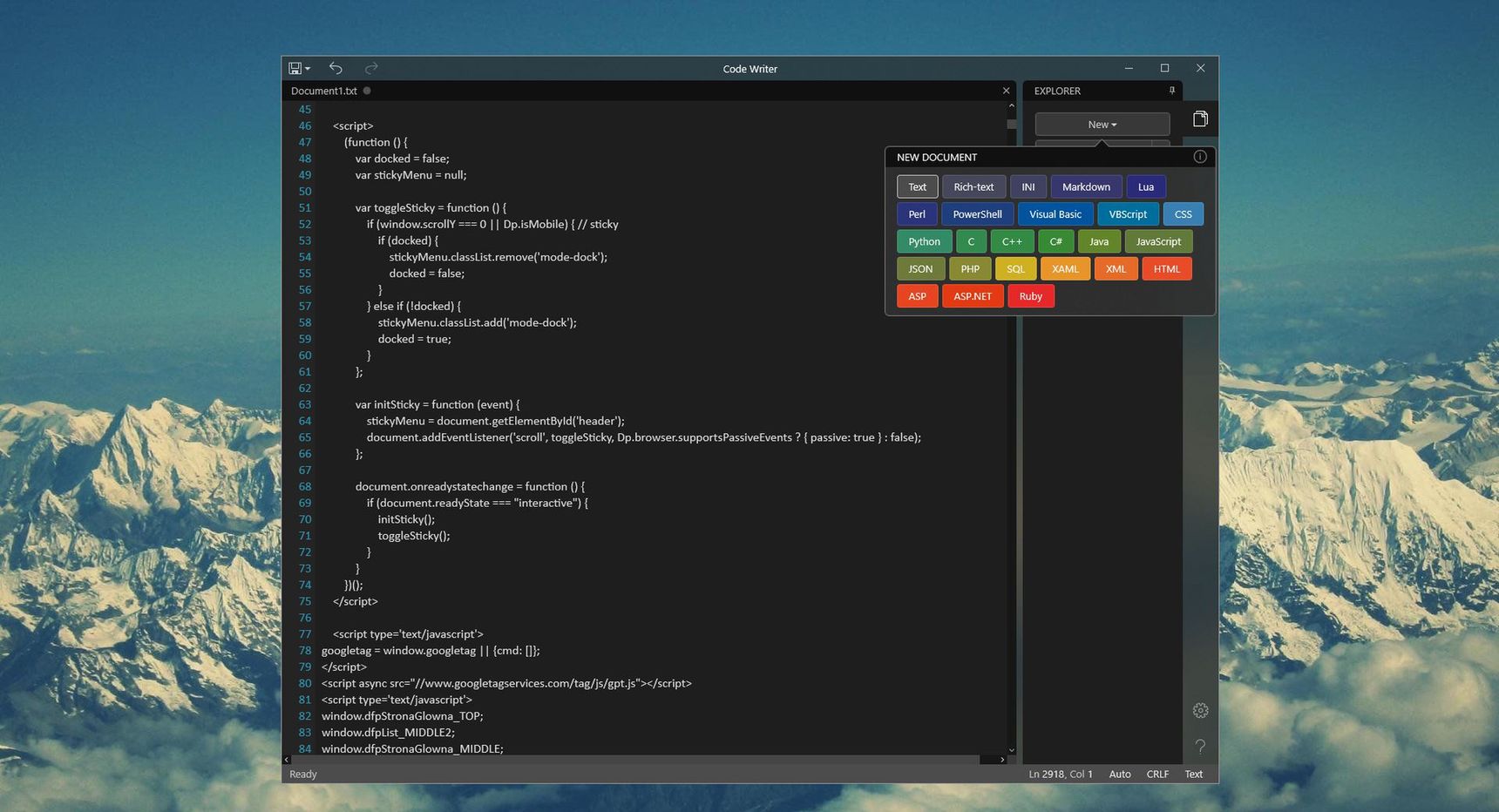Create a XAML document
This screenshot has height=812, width=1499.
coord(1065,269)
